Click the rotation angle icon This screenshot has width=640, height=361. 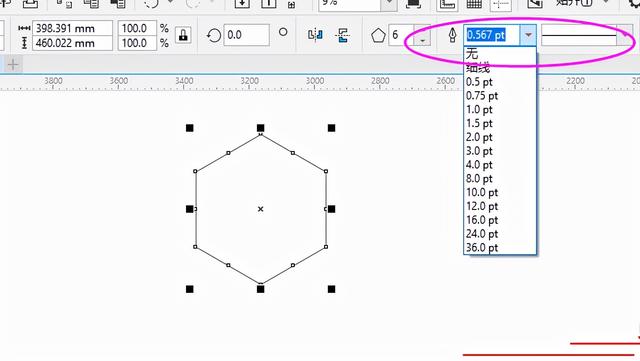pos(213,36)
